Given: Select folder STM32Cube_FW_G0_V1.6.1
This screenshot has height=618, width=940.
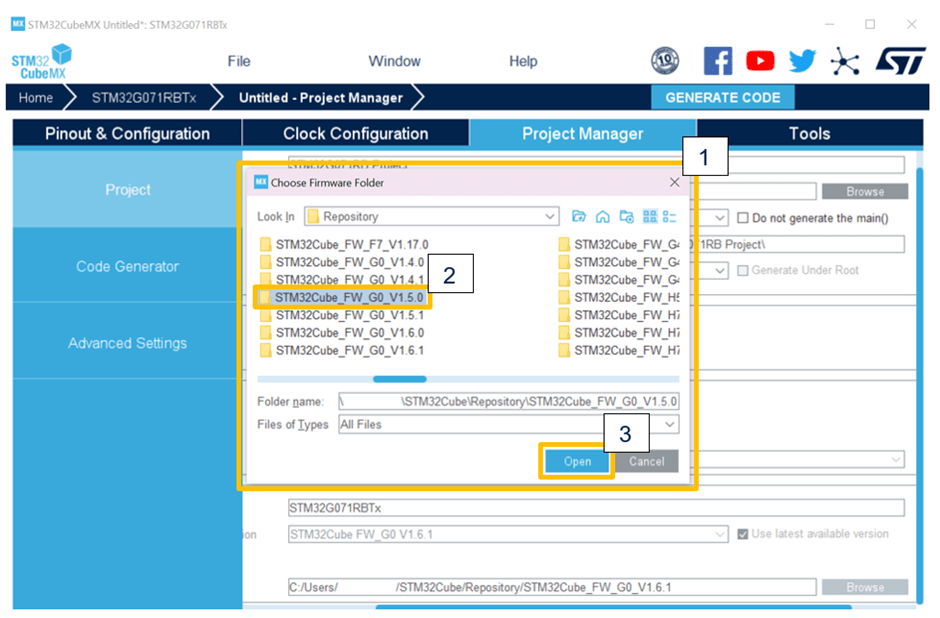Looking at the screenshot, I should click(342, 350).
